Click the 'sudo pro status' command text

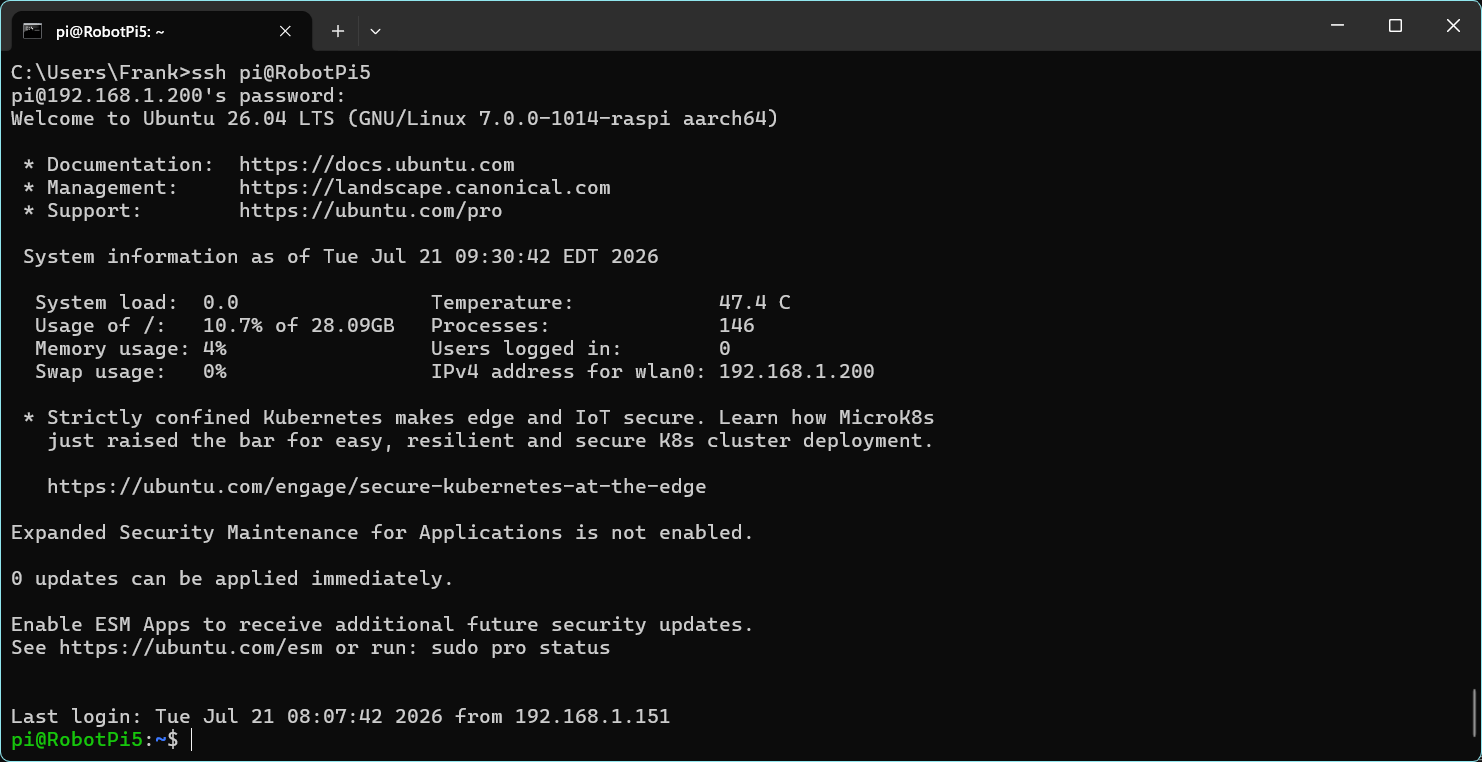click(521, 647)
